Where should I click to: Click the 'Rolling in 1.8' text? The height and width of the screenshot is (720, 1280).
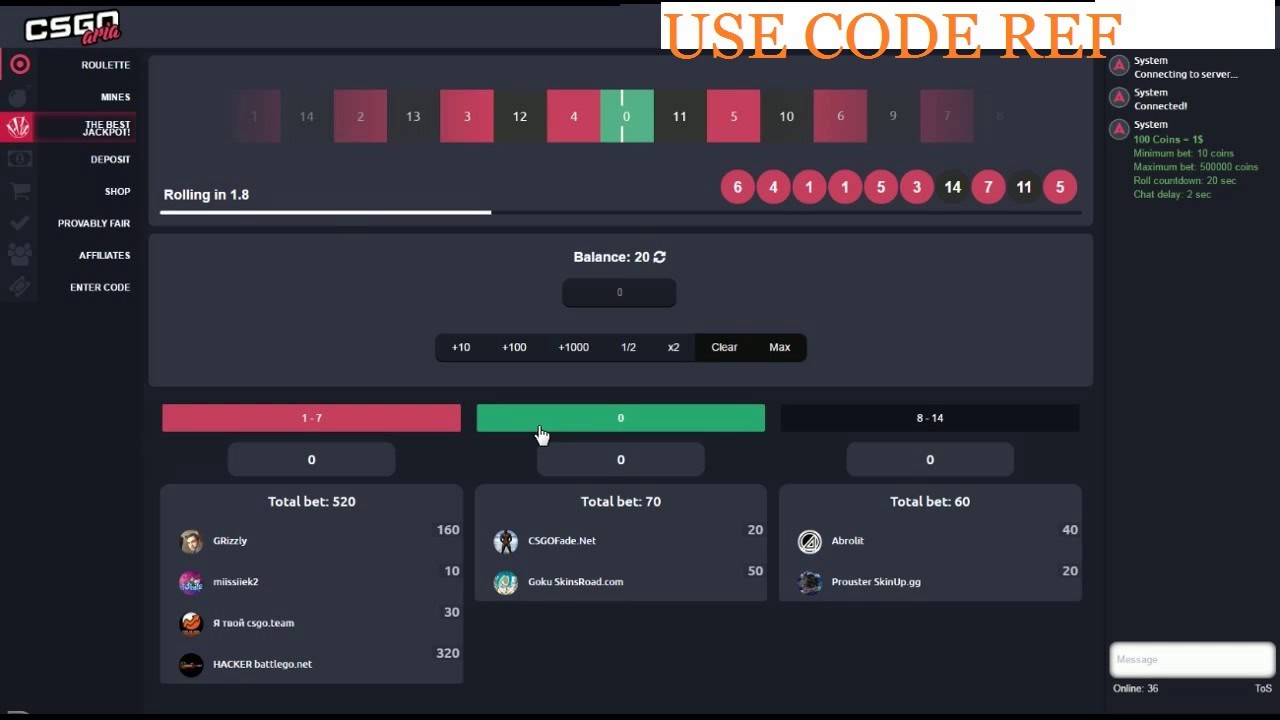206,195
